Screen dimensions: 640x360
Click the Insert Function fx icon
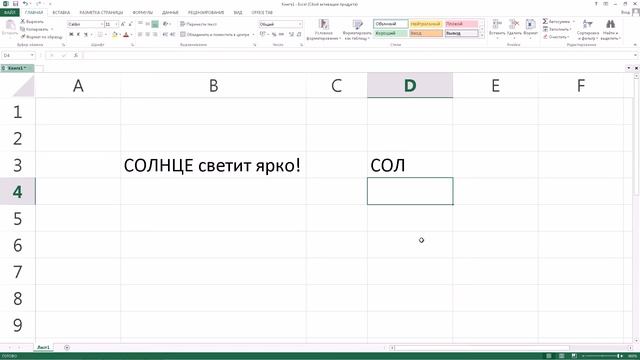pyautogui.click(x=76, y=55)
